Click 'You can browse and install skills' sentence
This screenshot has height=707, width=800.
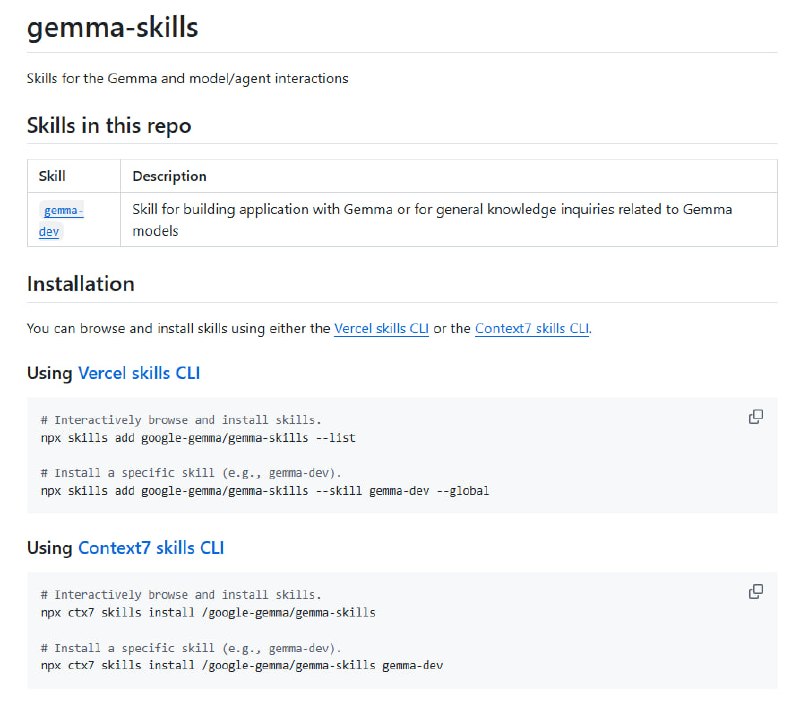coord(309,329)
